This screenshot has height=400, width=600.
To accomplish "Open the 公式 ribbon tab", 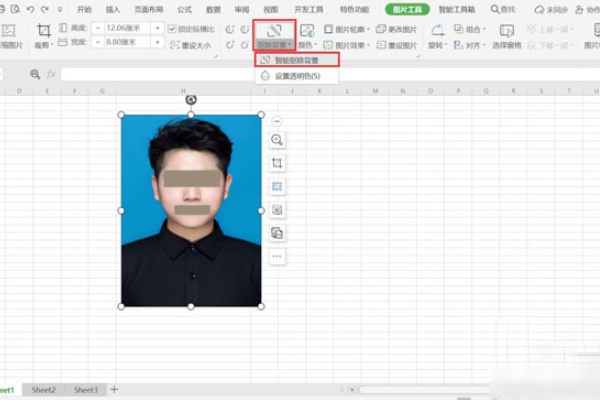I will coord(184,9).
